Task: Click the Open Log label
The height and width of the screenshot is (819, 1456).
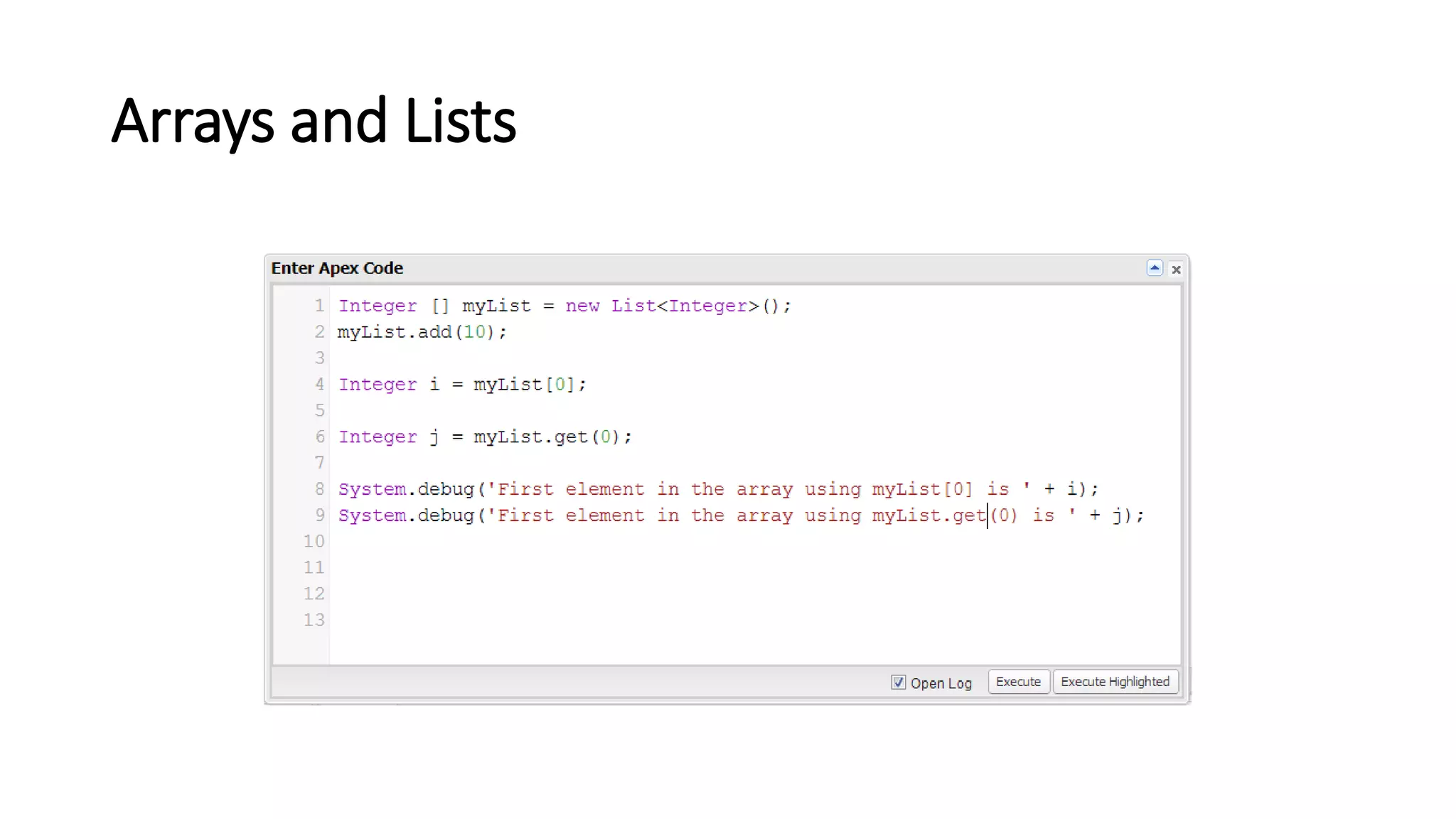Action: pyautogui.click(x=941, y=683)
